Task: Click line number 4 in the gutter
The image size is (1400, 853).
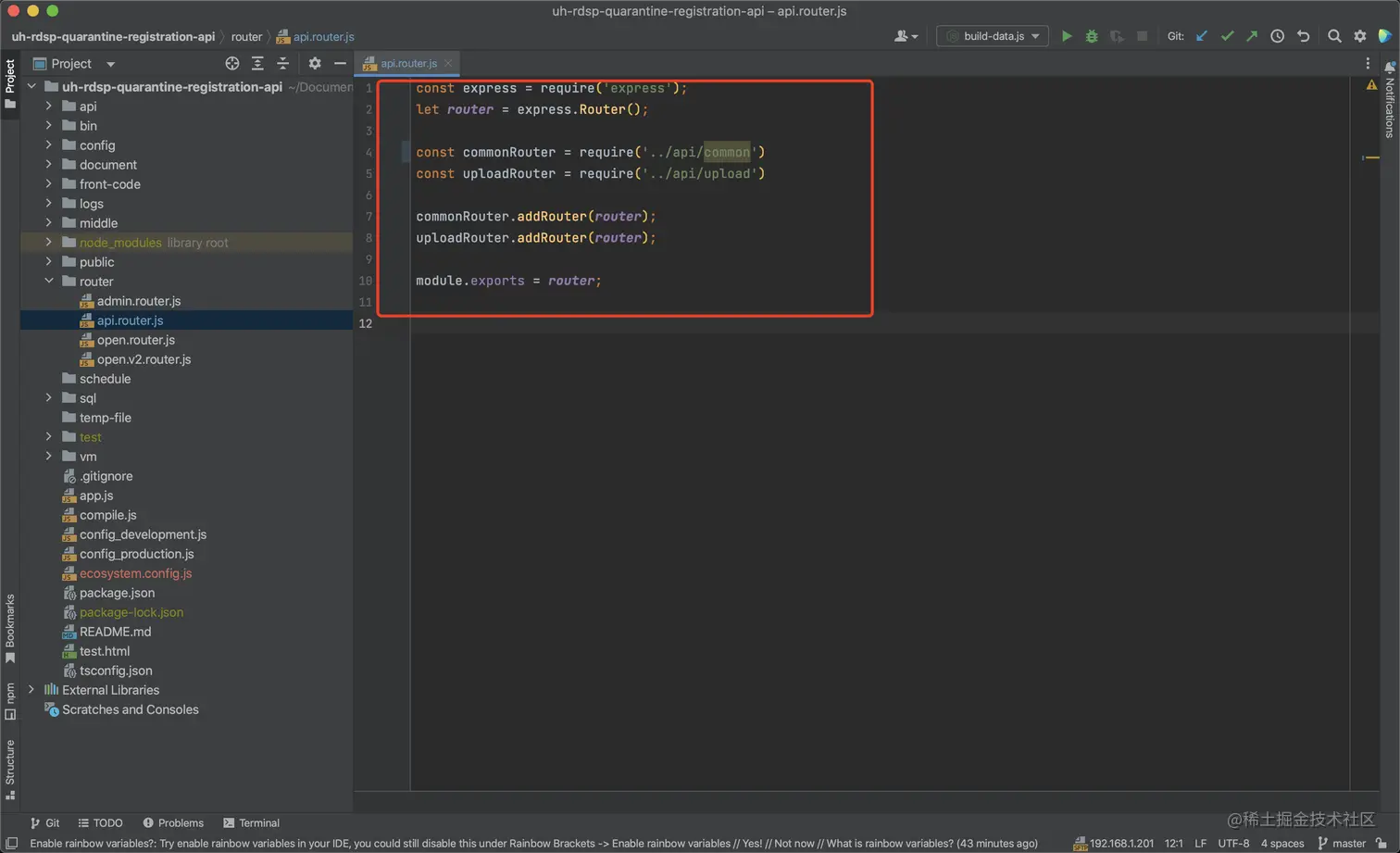Action: pos(368,152)
